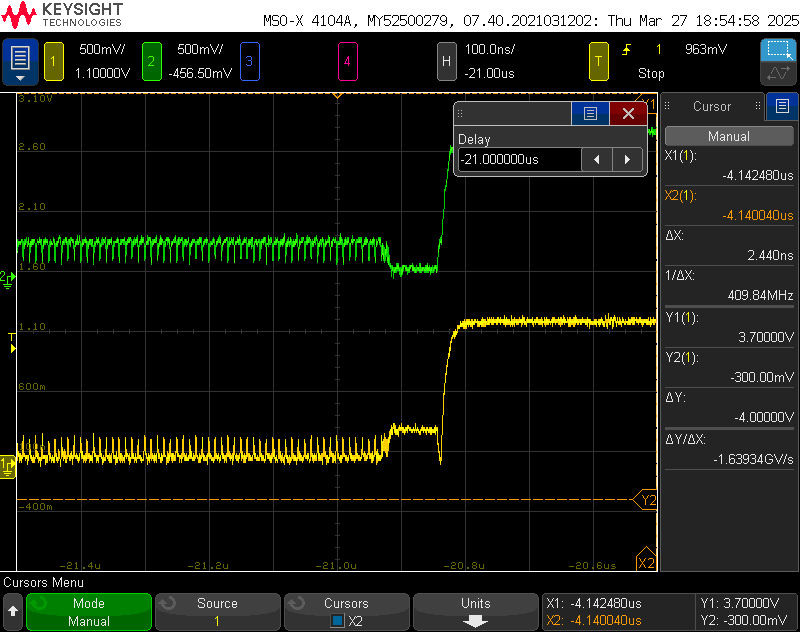
Task: Click the trigger level T marker
Action: (x=12, y=342)
